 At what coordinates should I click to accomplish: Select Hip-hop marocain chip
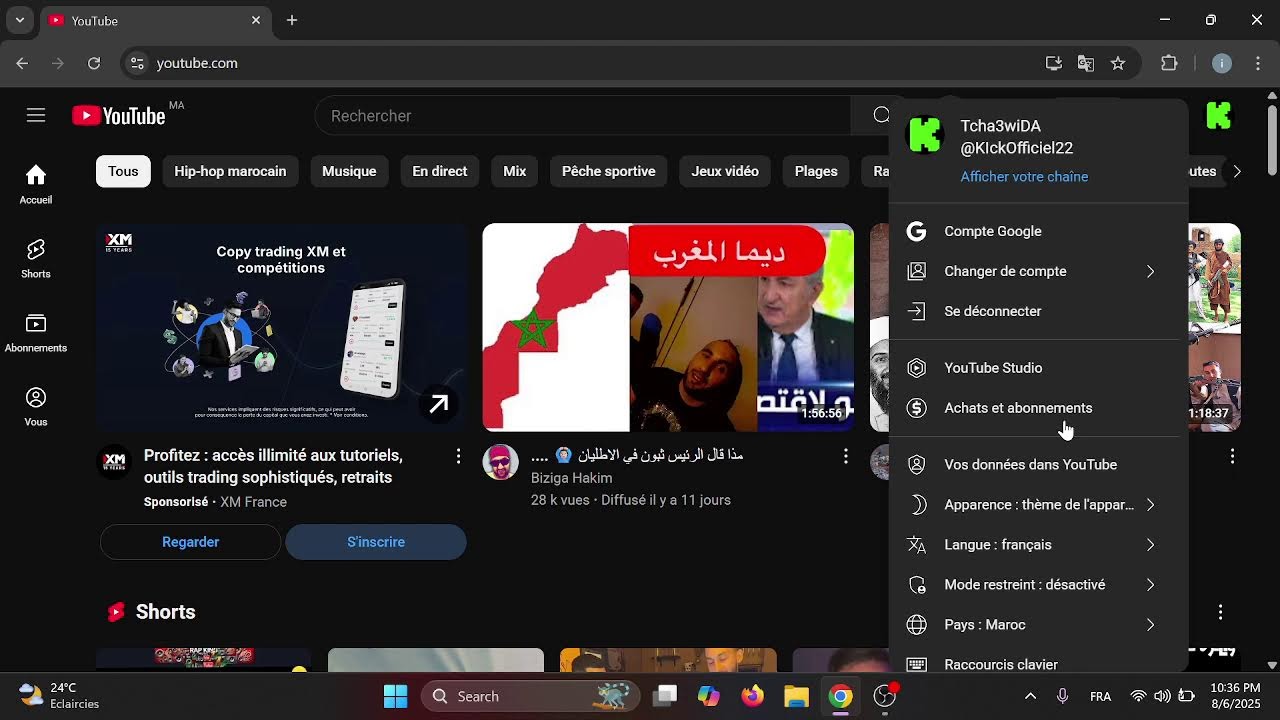pos(230,171)
